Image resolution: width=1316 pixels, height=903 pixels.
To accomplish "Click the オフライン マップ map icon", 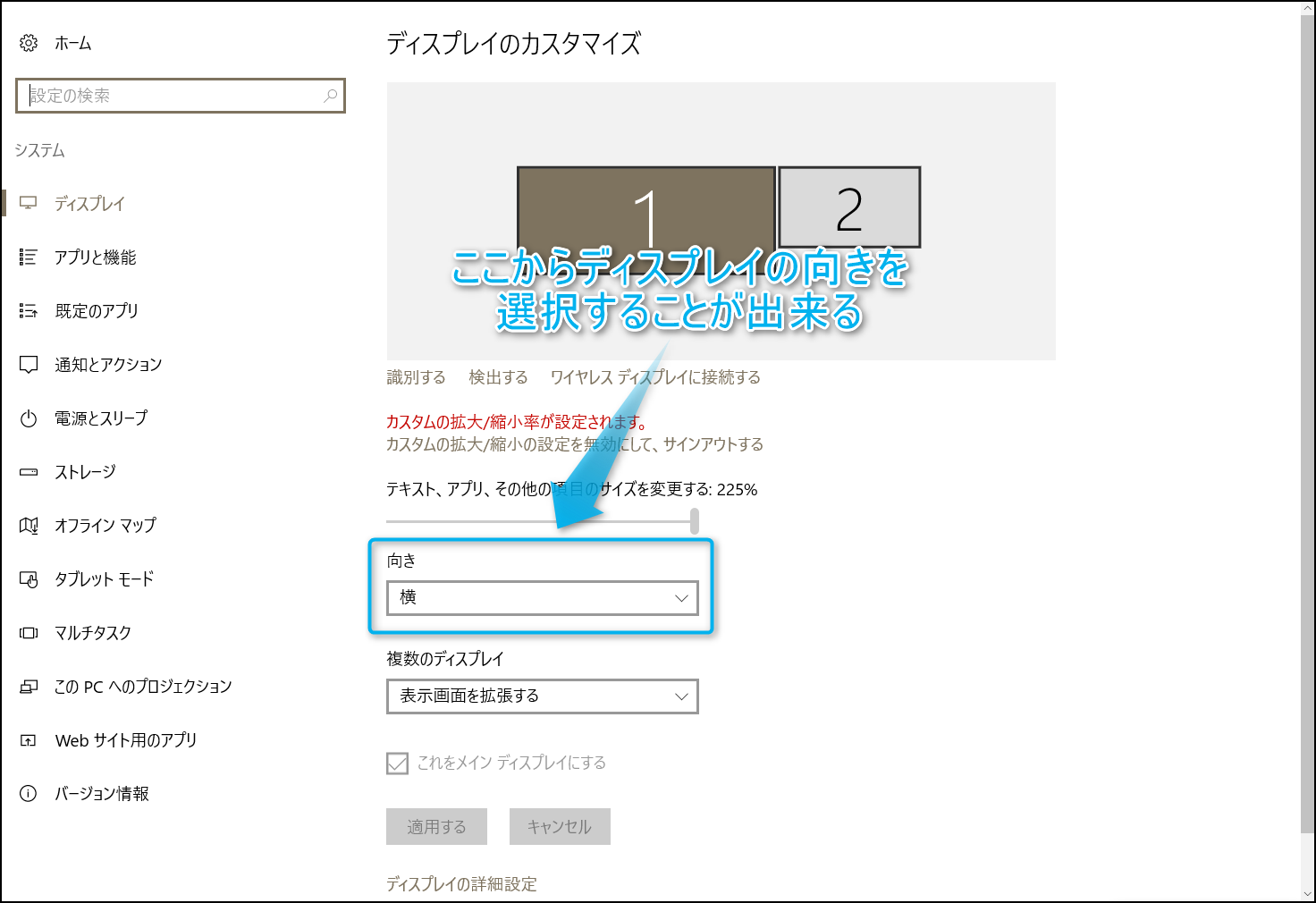I will pos(29,526).
